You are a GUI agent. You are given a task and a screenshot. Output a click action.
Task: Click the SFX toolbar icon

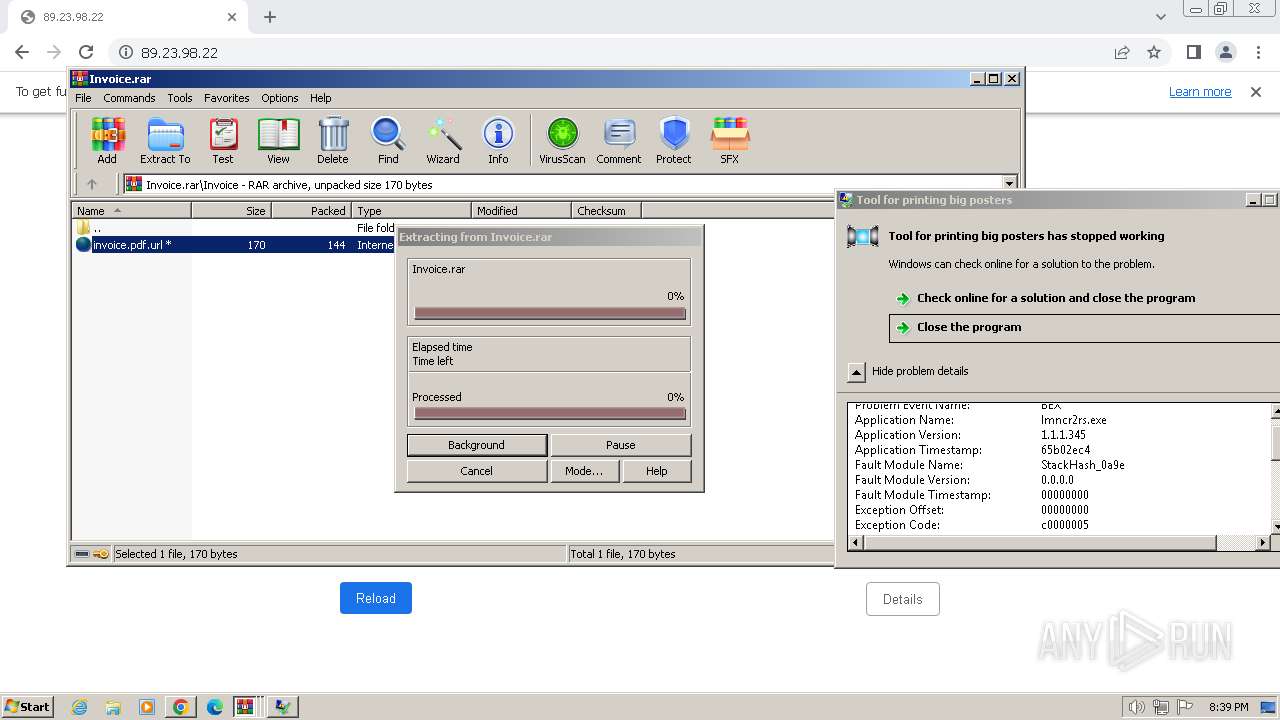(x=730, y=140)
